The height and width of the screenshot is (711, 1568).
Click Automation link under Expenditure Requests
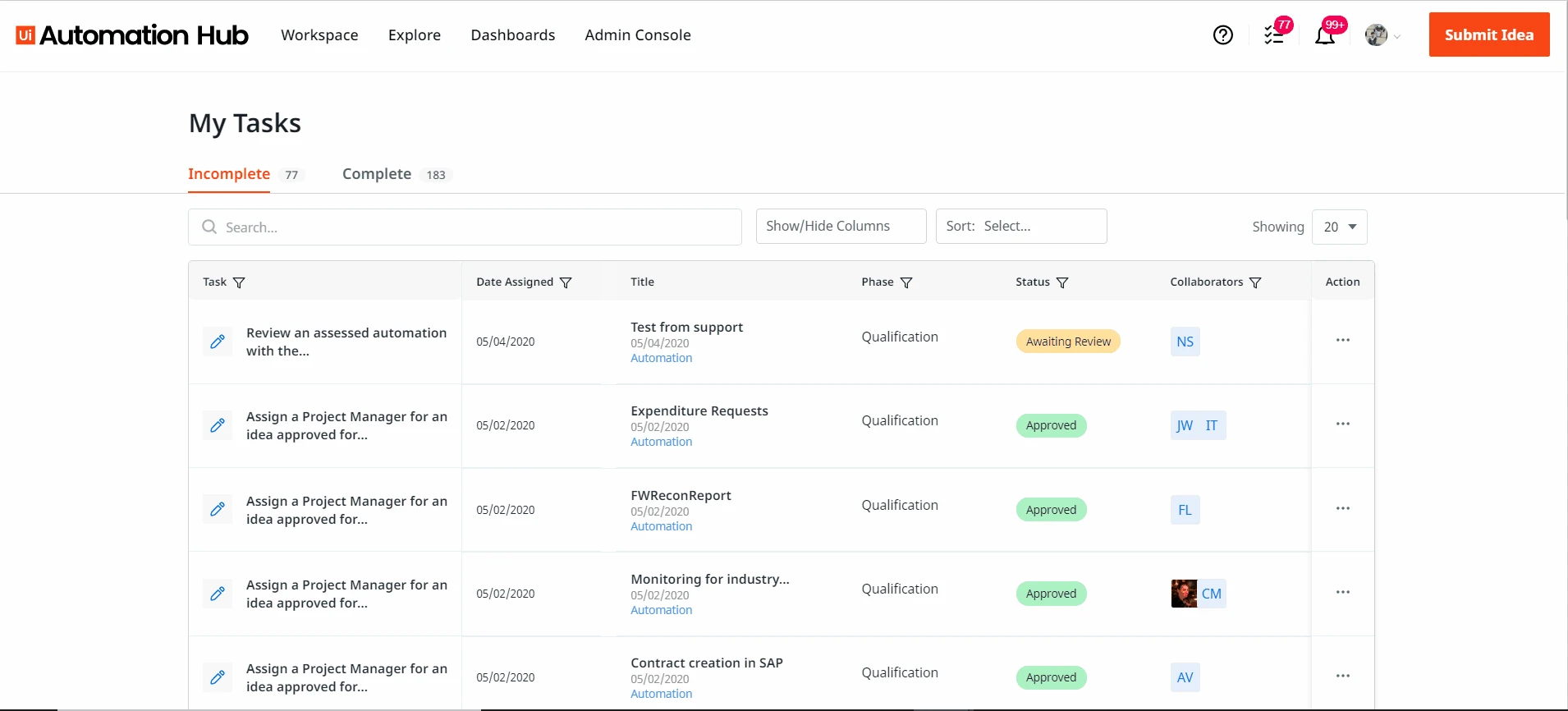(x=662, y=442)
